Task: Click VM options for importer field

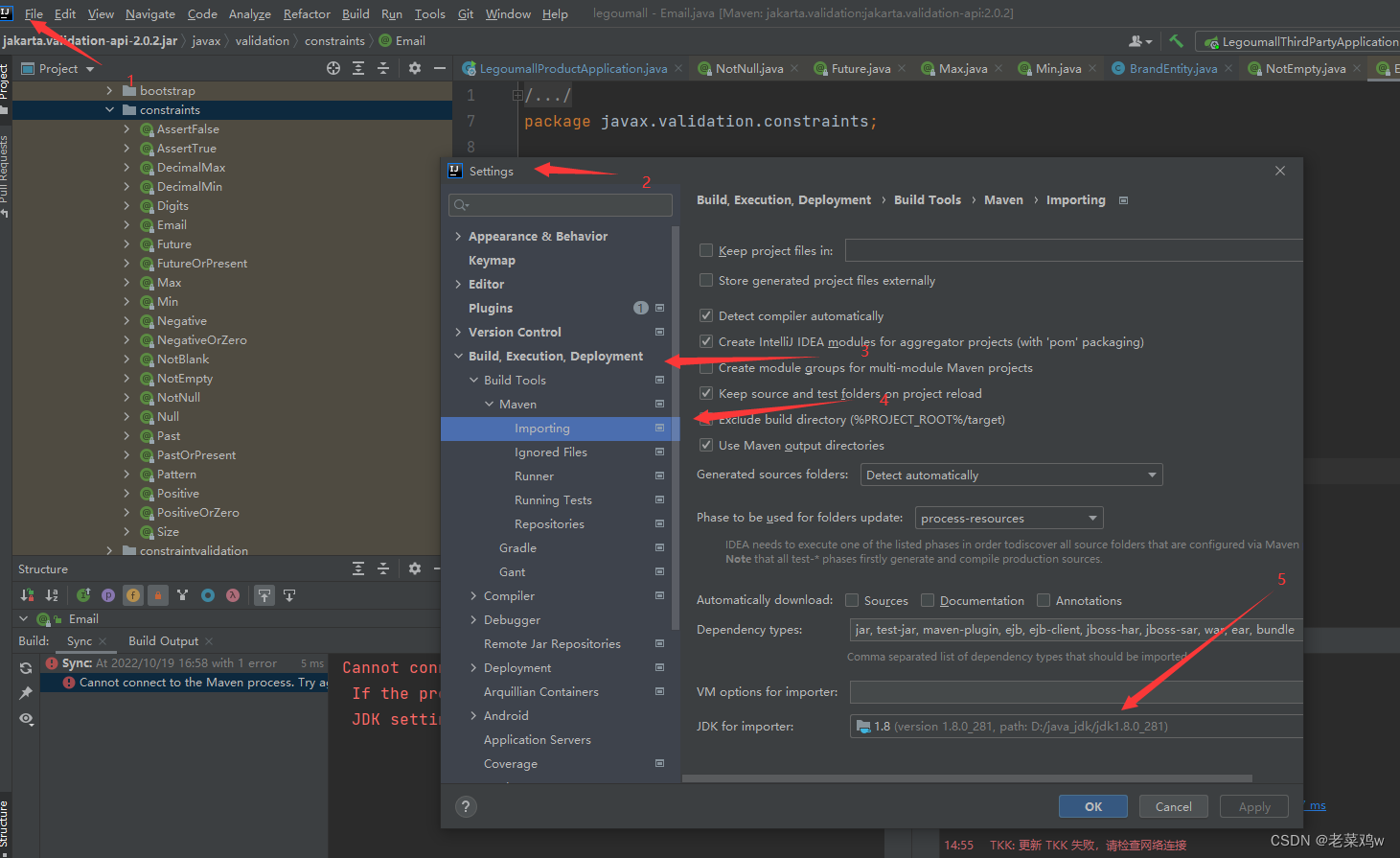Action: (1076, 691)
